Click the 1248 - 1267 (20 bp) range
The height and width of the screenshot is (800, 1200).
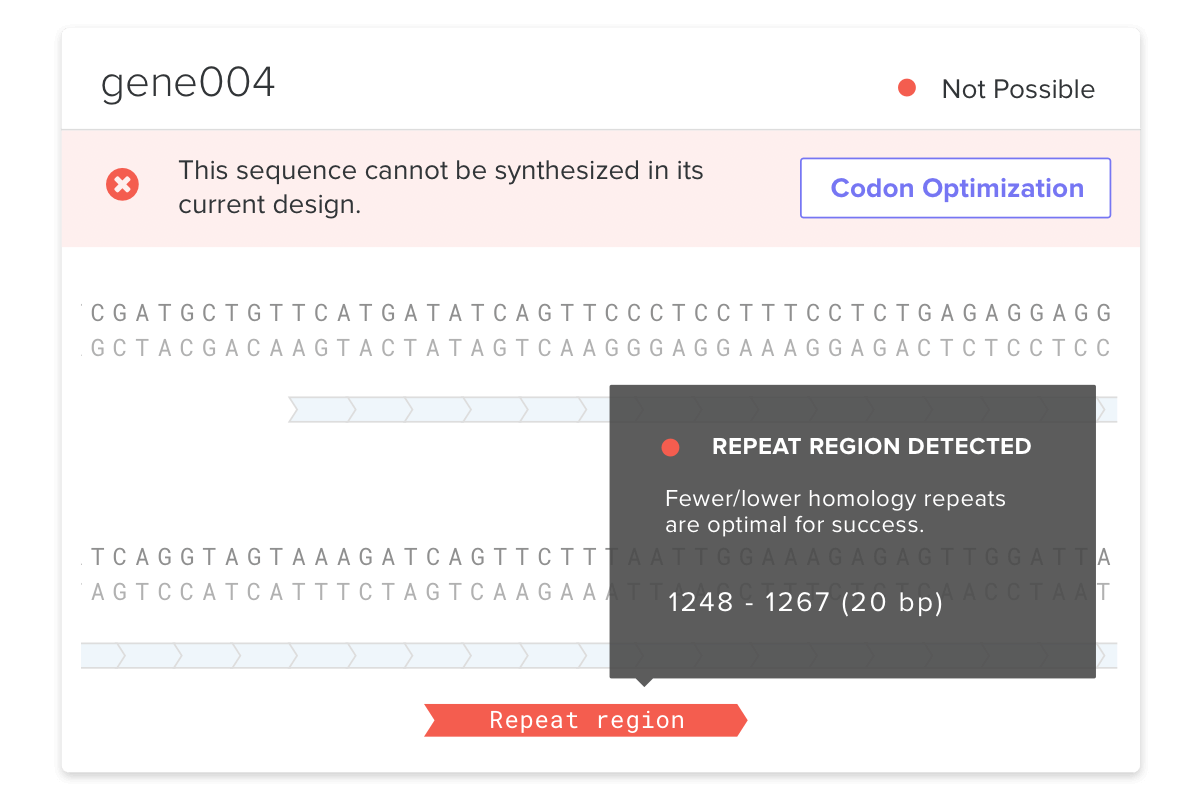pos(805,602)
